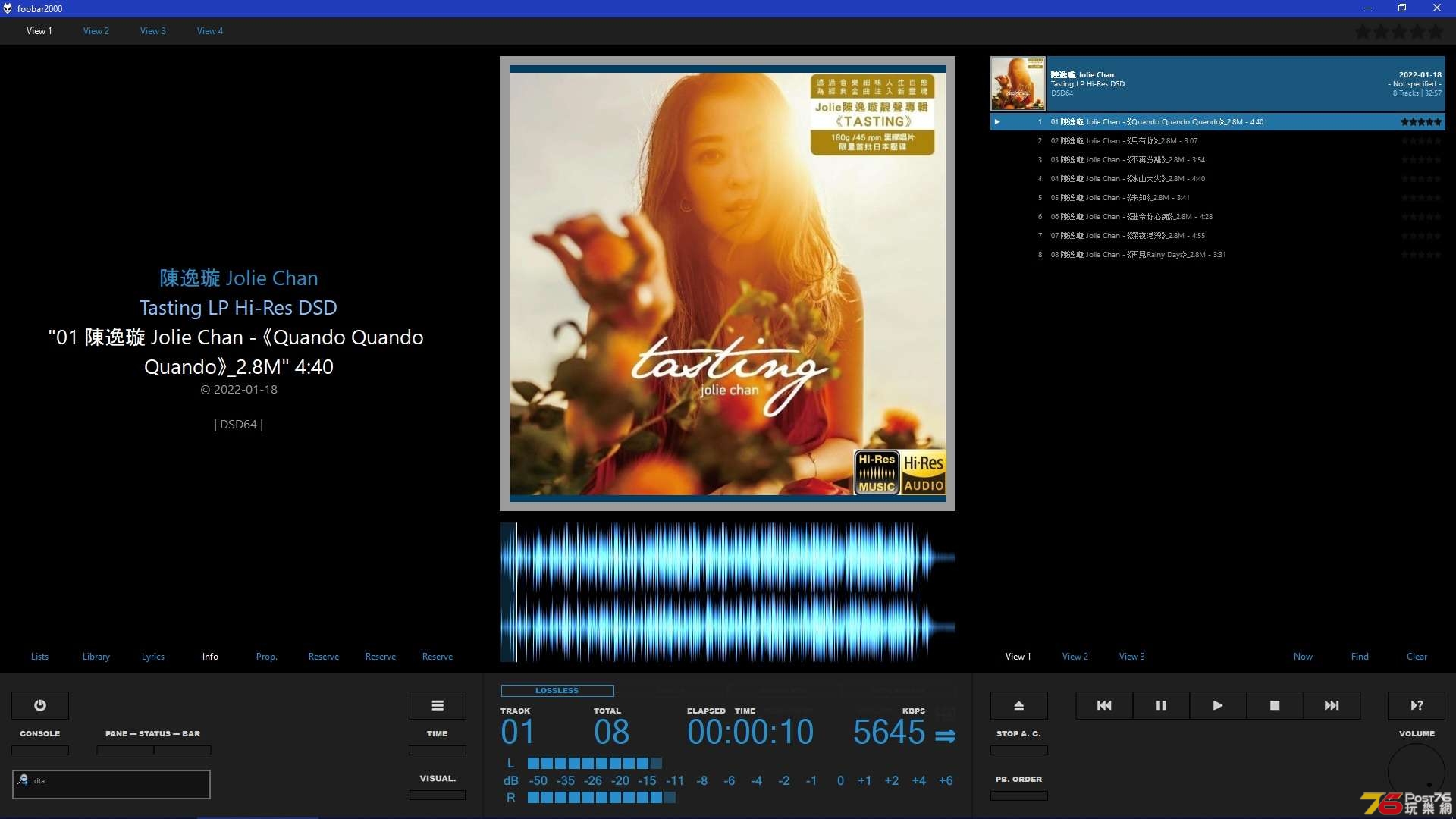Select track 7 《深夜港灣》 in playlist
This screenshot has width=1456, height=819.
pos(1218,236)
